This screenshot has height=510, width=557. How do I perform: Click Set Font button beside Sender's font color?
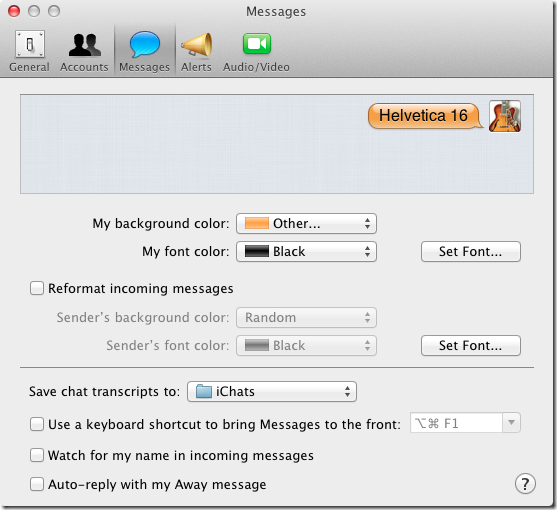[x=471, y=345]
